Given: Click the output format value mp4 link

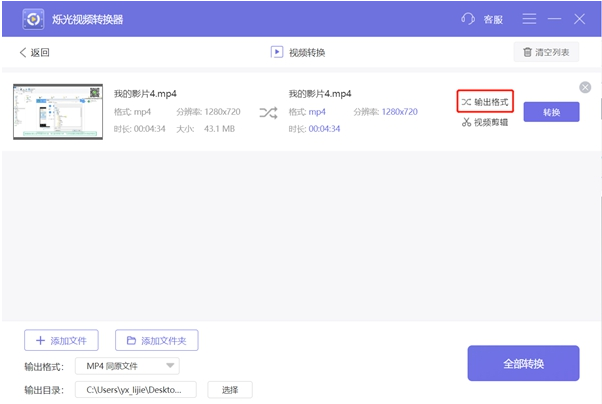Looking at the screenshot, I should 317,112.
